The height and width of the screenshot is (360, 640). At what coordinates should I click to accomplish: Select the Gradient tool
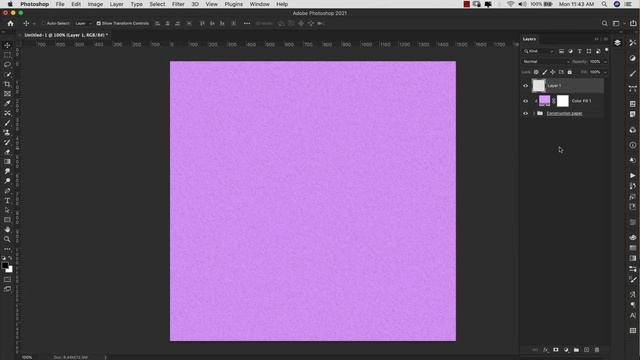[x=7, y=162]
